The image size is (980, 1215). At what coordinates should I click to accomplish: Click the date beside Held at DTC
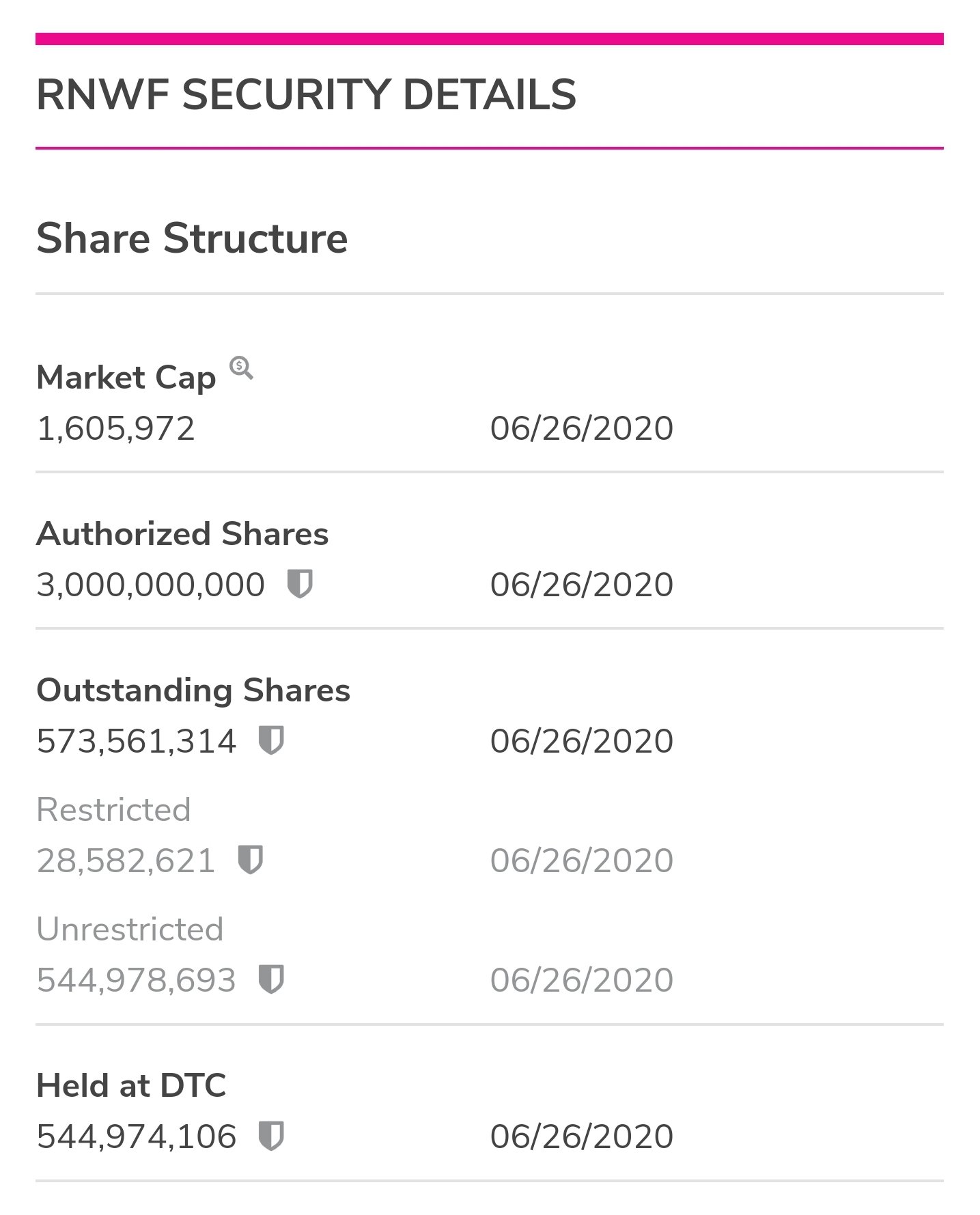[x=582, y=1137]
